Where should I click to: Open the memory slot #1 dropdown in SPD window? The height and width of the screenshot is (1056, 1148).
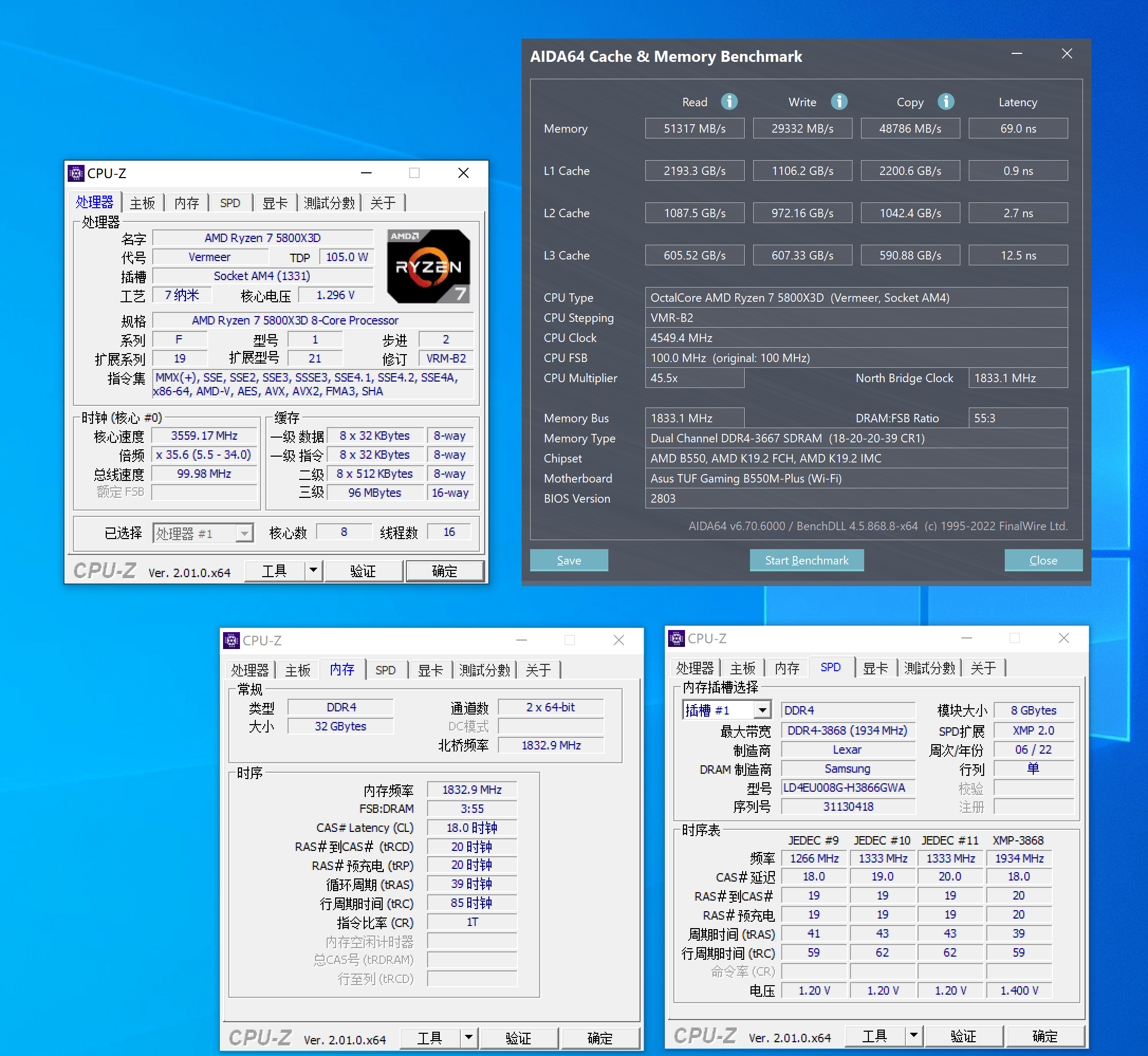(762, 710)
